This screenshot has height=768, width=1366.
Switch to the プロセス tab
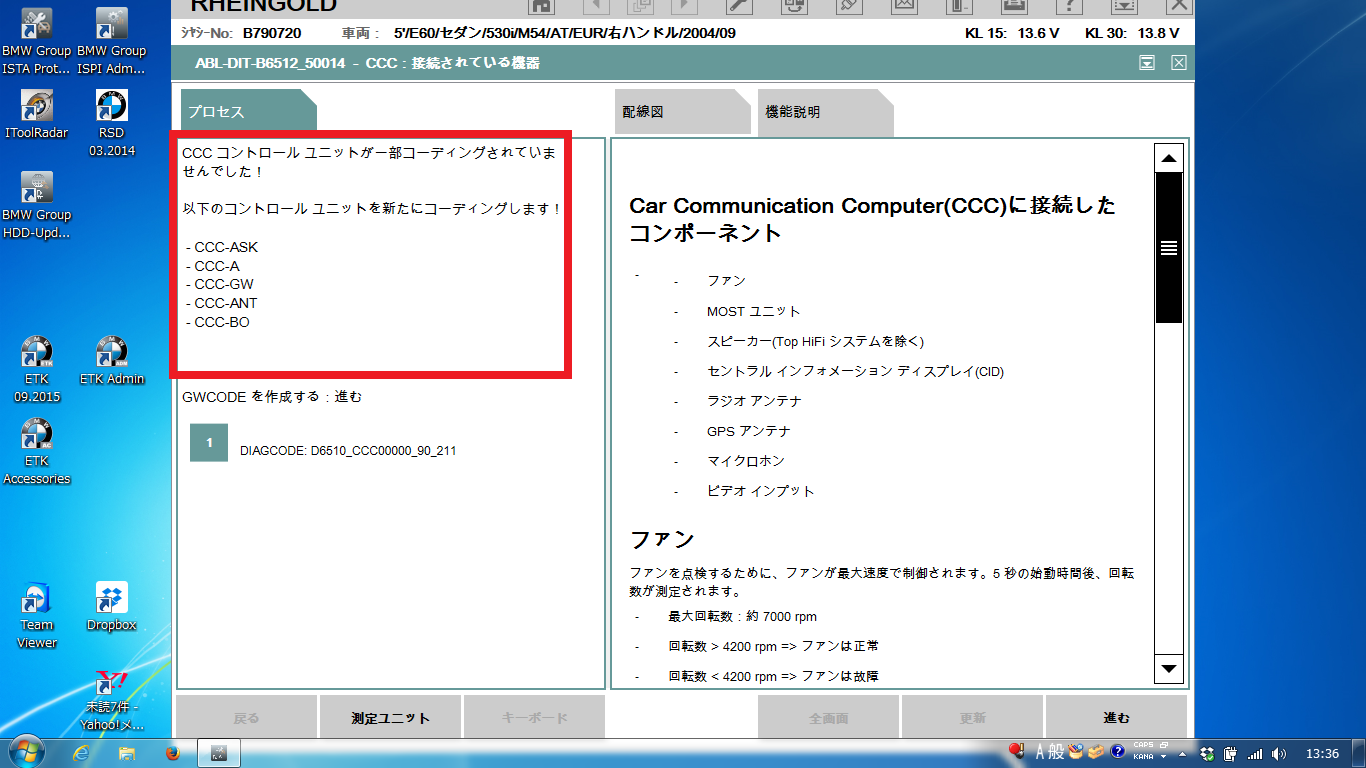[x=248, y=111]
